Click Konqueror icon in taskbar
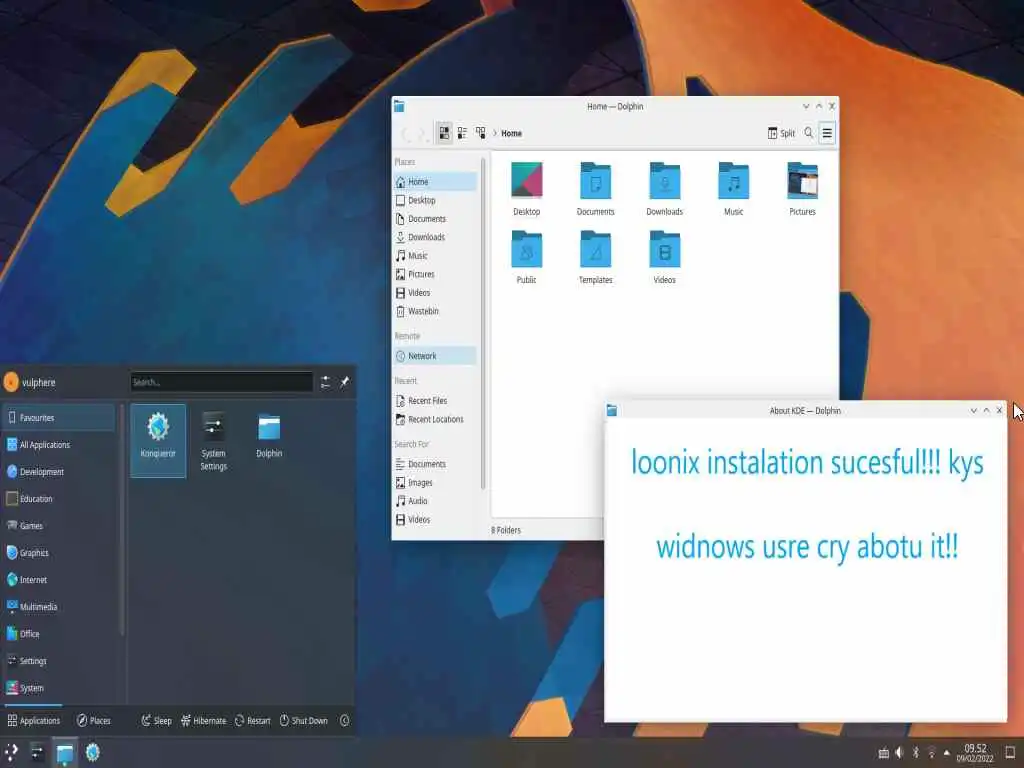Image resolution: width=1024 pixels, height=768 pixels. click(x=93, y=753)
